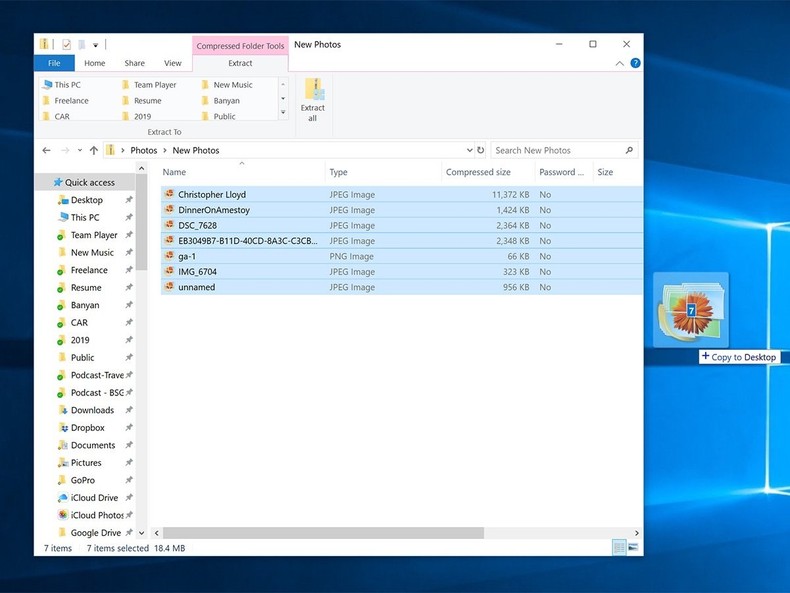Open the Help question mark icon

click(635, 63)
